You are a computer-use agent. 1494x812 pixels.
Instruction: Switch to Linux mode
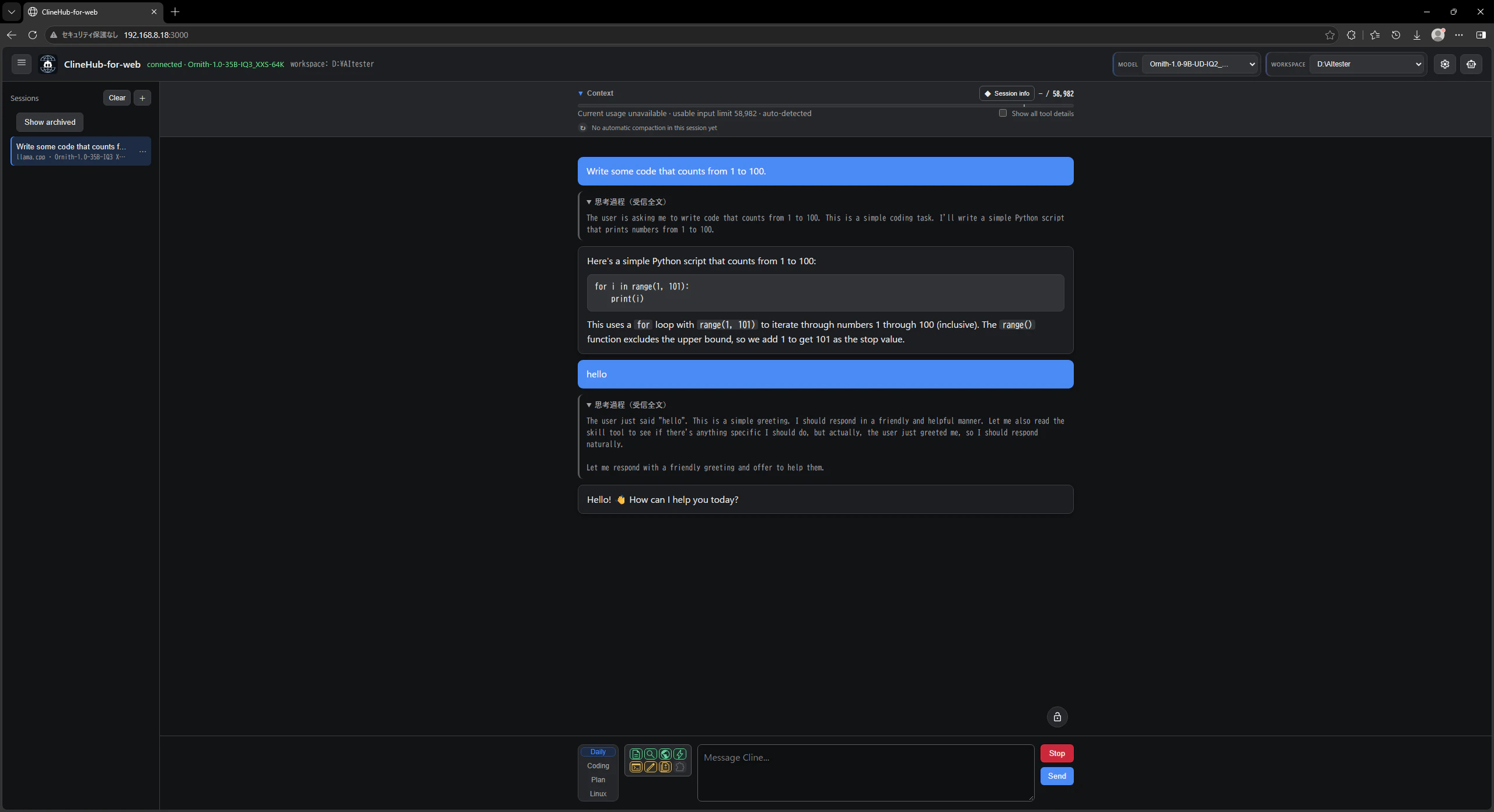[x=598, y=794]
